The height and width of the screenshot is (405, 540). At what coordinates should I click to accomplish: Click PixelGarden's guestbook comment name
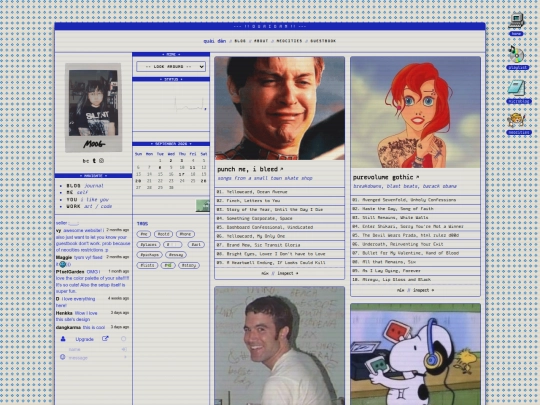click(70, 272)
